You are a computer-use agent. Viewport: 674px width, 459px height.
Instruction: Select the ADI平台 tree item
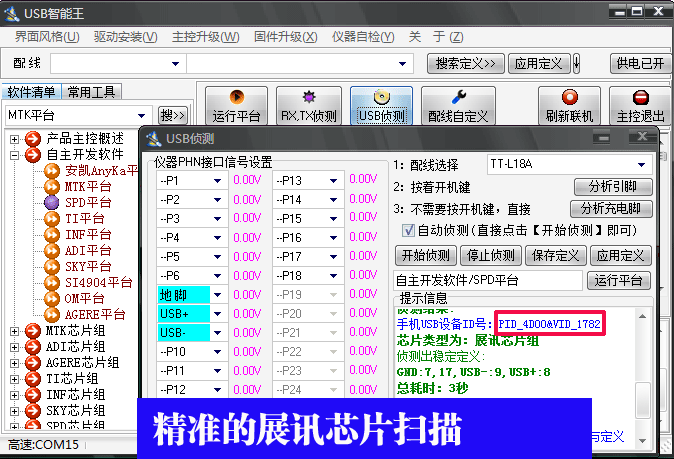point(88,250)
